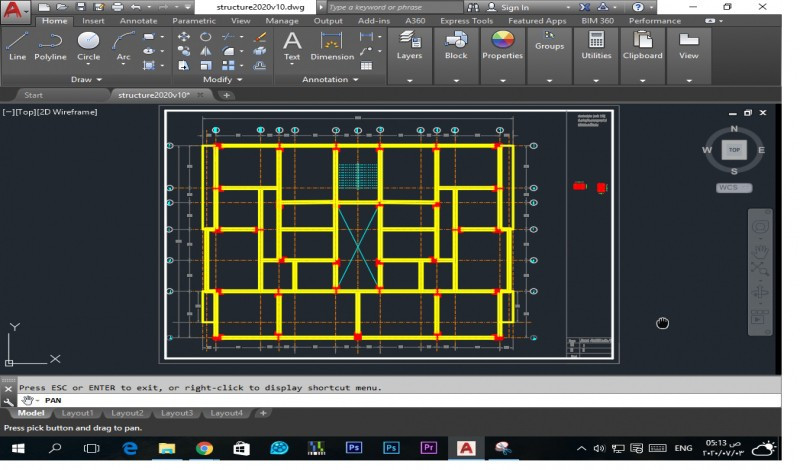Switch to the Annotate ribbon tab
The image size is (800, 470).
click(138, 21)
